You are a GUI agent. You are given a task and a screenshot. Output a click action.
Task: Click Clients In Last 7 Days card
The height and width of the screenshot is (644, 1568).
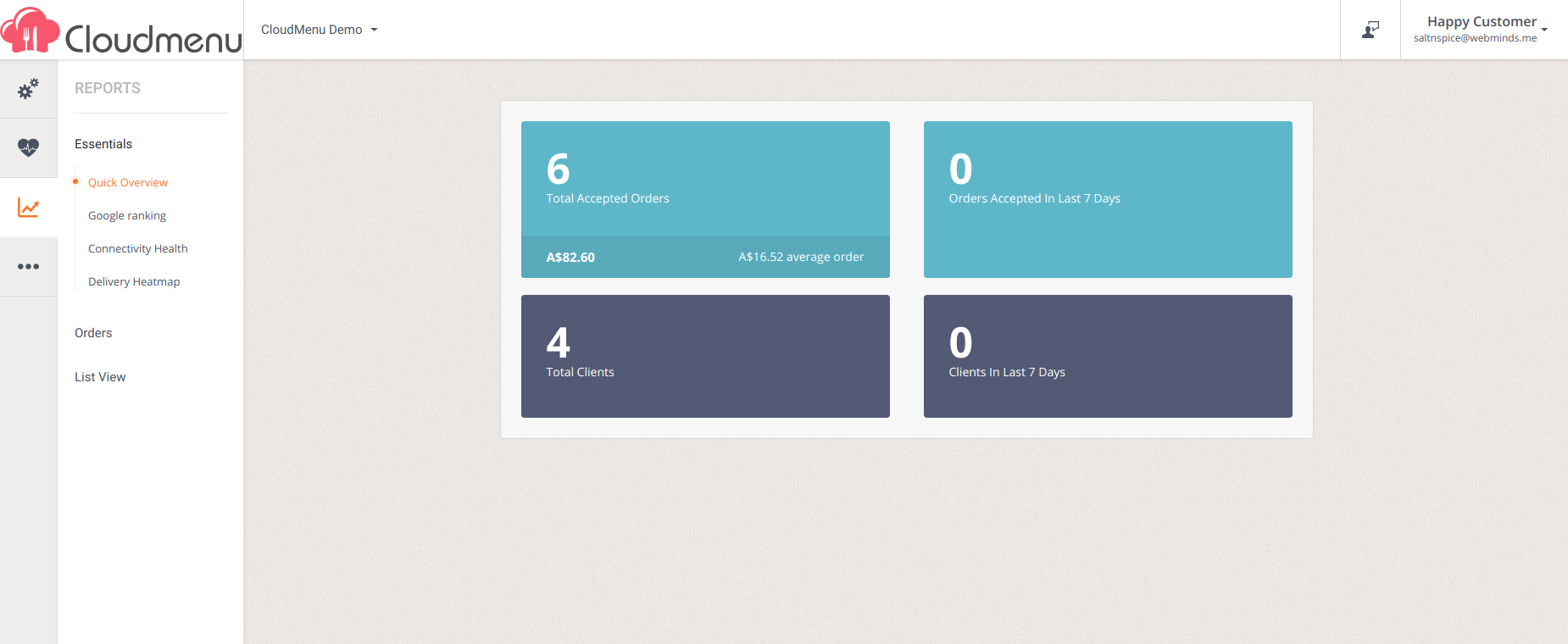click(1108, 356)
